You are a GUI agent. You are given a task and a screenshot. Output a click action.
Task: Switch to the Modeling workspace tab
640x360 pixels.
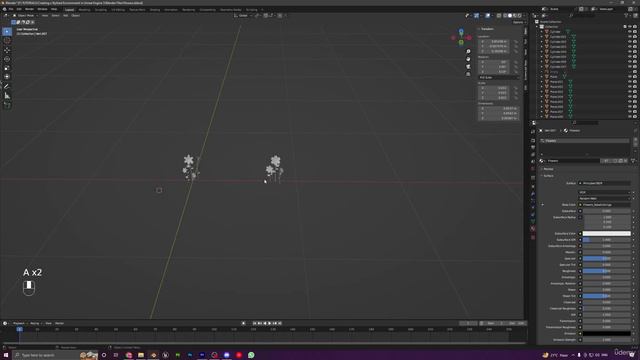84,9
